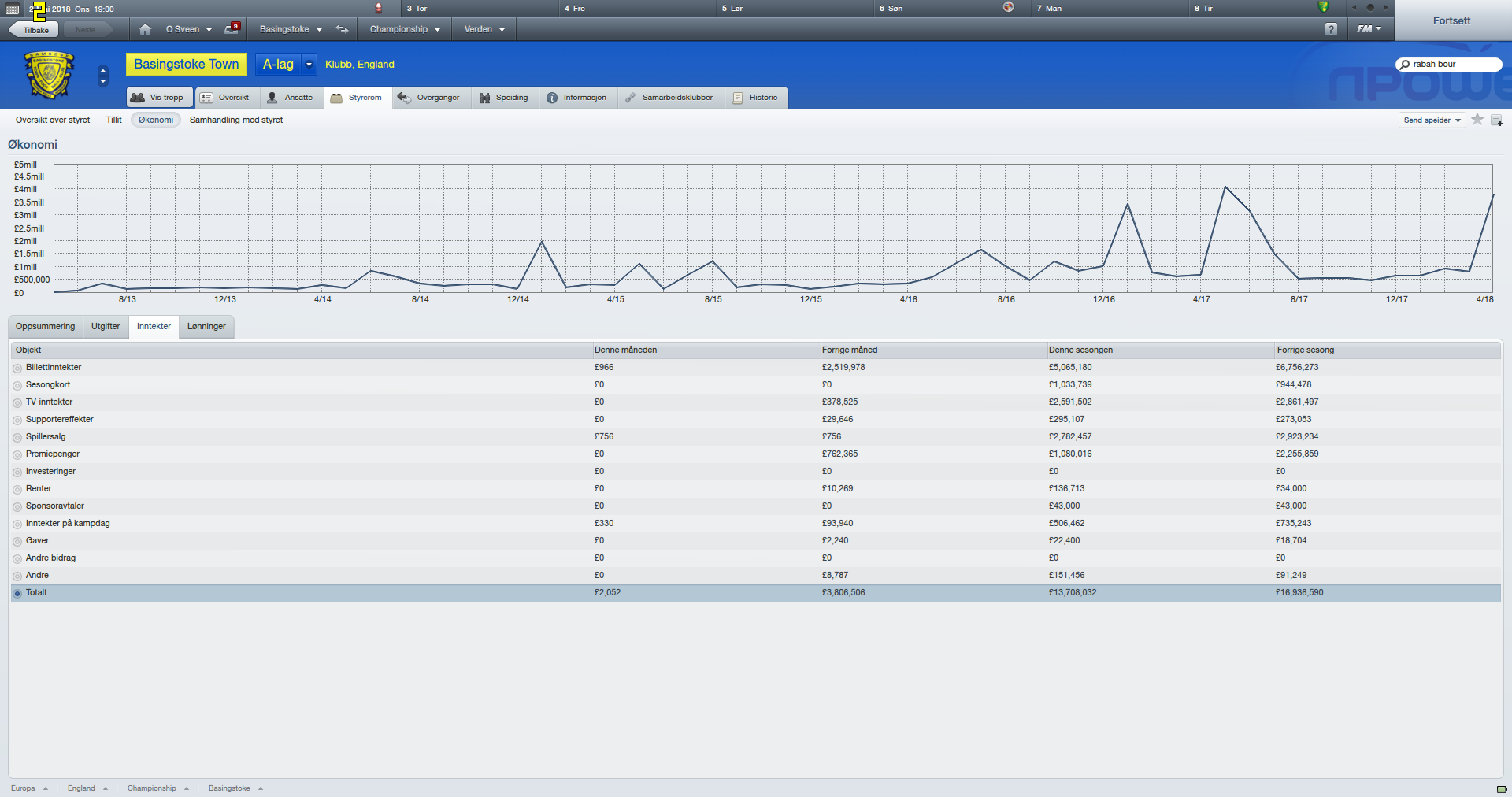Step to next club with down arrow
1512x797 pixels.
pyautogui.click(x=103, y=82)
